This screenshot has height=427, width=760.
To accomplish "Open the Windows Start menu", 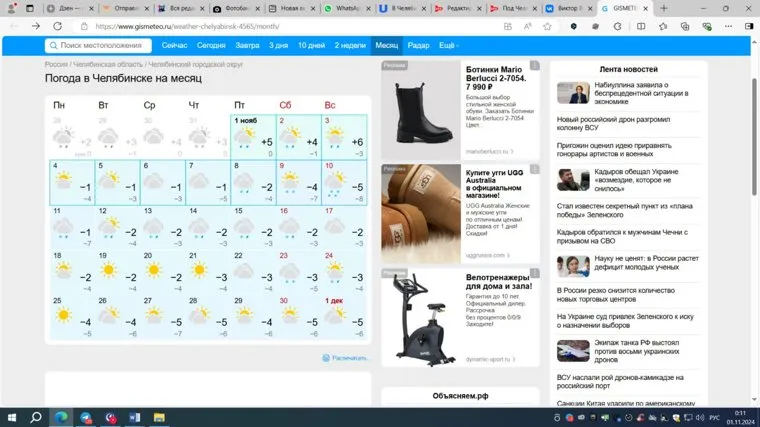I will pos(11,417).
